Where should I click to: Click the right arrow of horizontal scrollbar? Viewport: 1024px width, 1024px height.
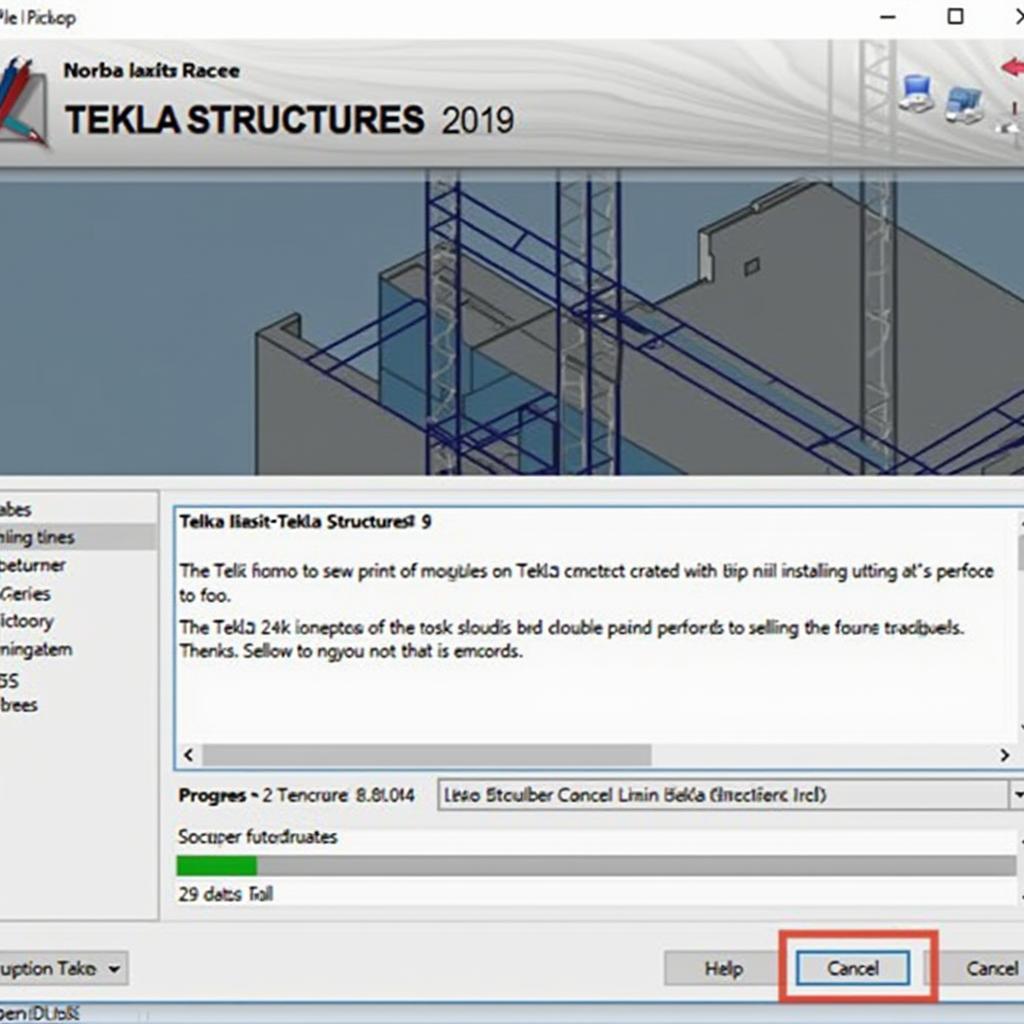pos(1004,755)
